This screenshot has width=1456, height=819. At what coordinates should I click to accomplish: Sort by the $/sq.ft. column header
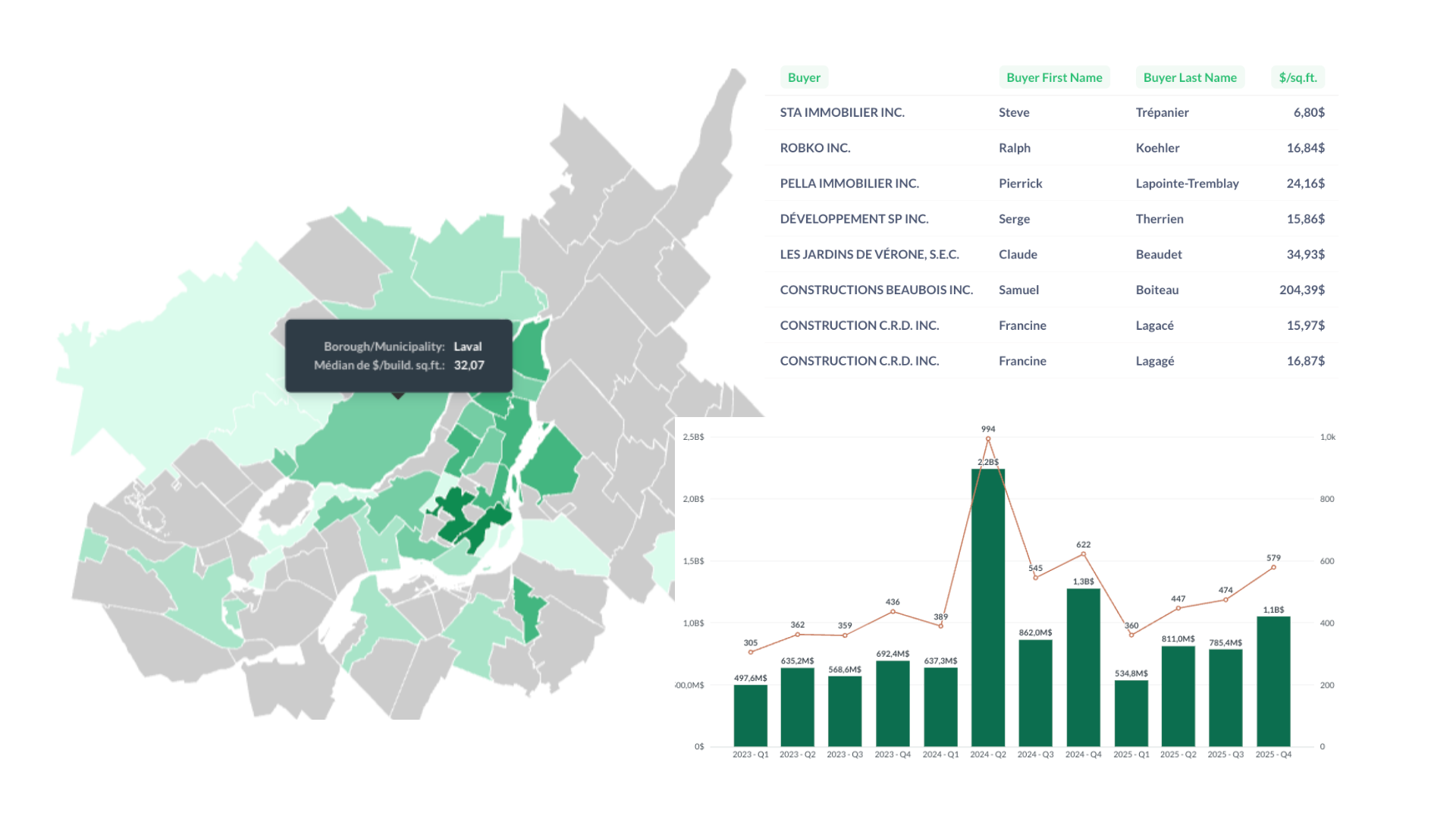click(1298, 77)
